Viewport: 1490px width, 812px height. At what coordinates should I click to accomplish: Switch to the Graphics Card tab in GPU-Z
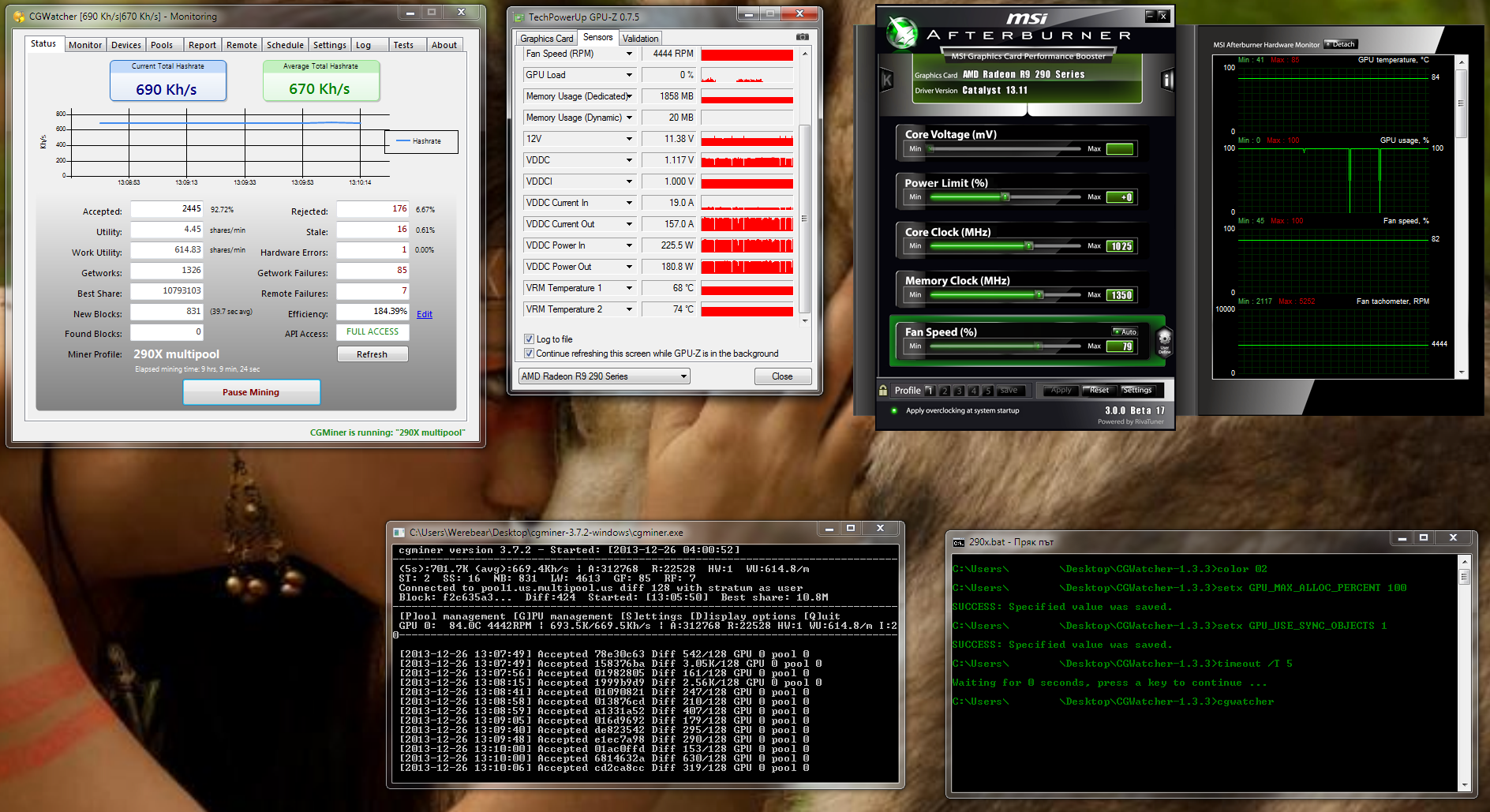click(547, 38)
